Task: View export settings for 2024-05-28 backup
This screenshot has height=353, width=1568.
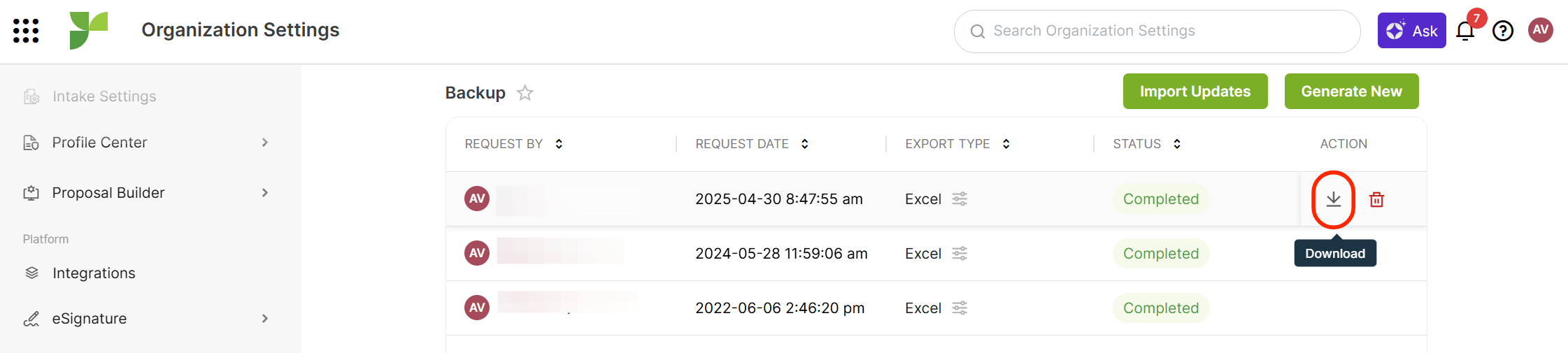Action: 960,253
